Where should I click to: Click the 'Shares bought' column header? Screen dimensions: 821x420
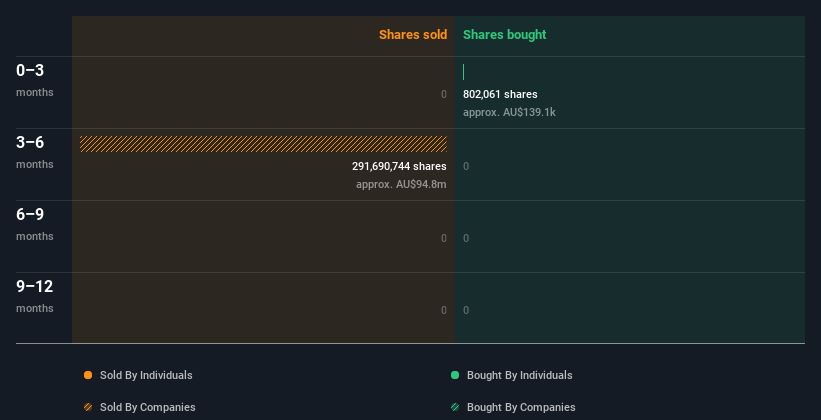coord(505,35)
